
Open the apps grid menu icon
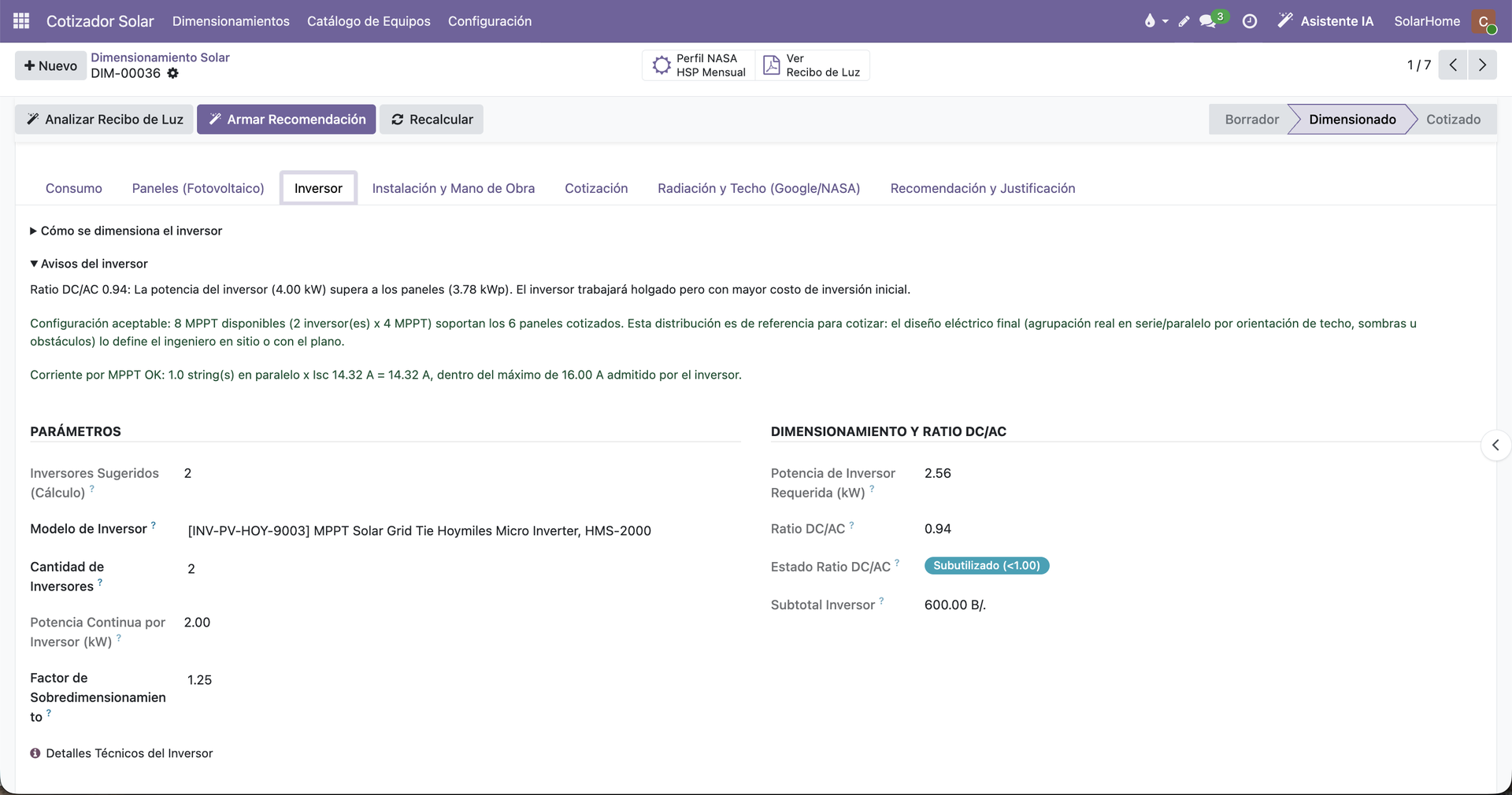coord(21,21)
